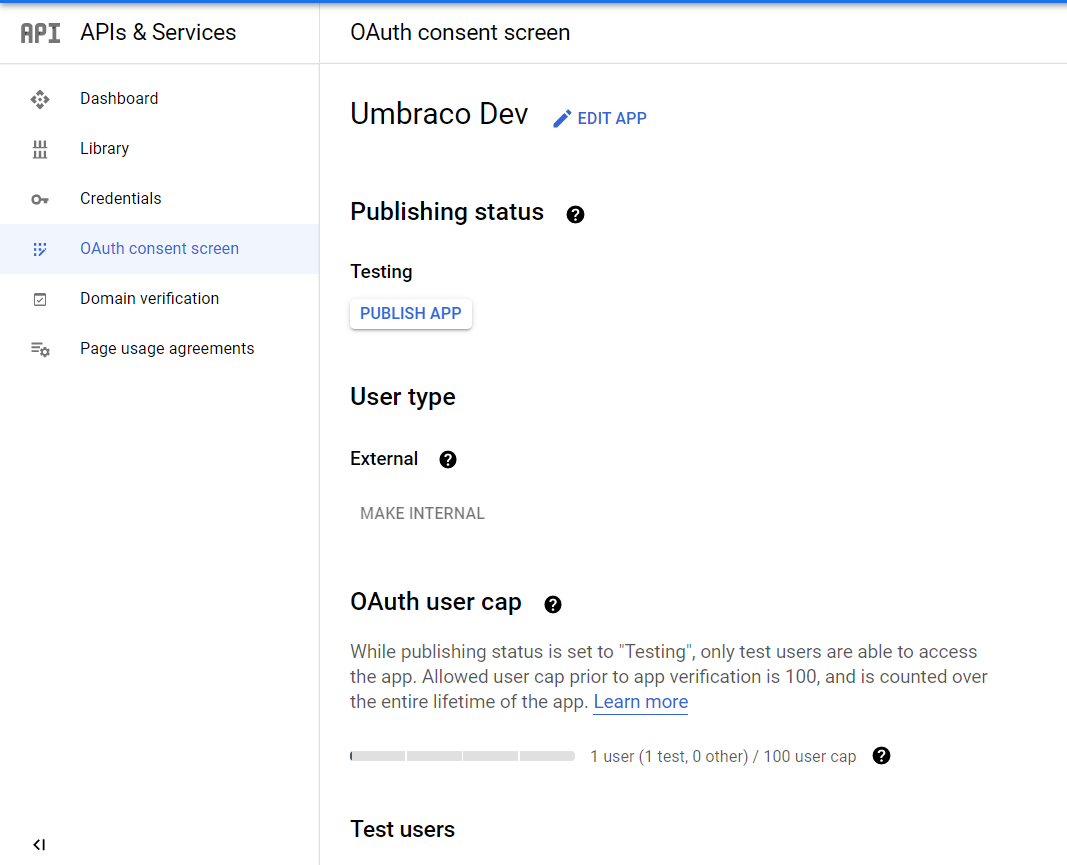Screen dimensions: 1067x865
Task: Collapse the sidebar navigation panel
Action: (x=39, y=845)
